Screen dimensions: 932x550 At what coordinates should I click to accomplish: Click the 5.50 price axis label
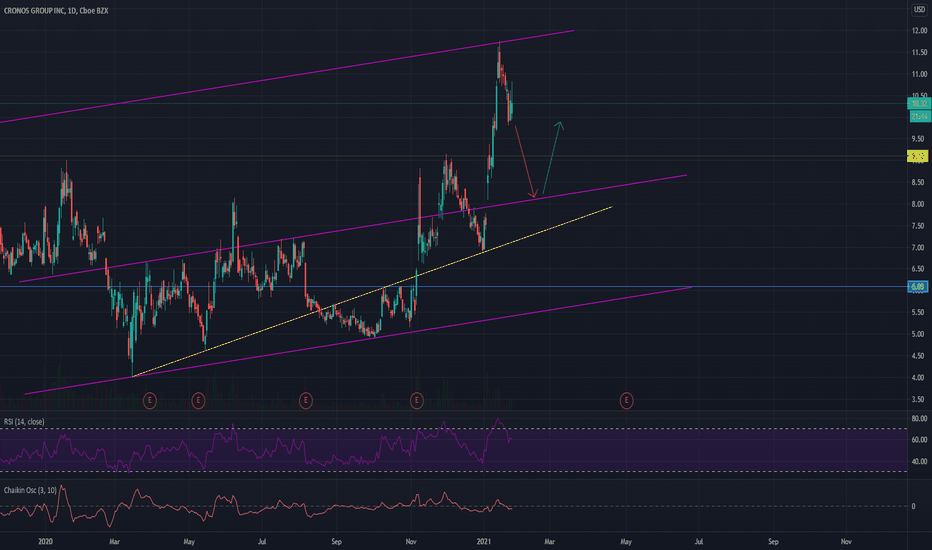[919, 312]
